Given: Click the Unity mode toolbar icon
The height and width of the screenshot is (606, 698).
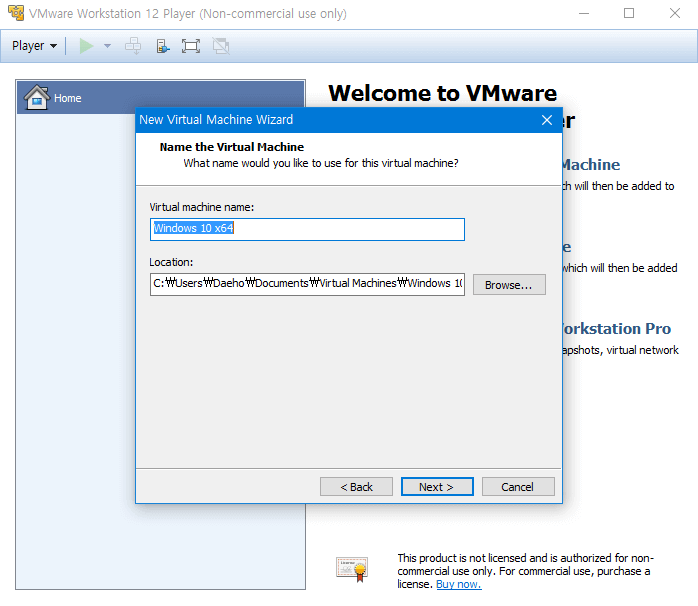Looking at the screenshot, I should point(221,46).
